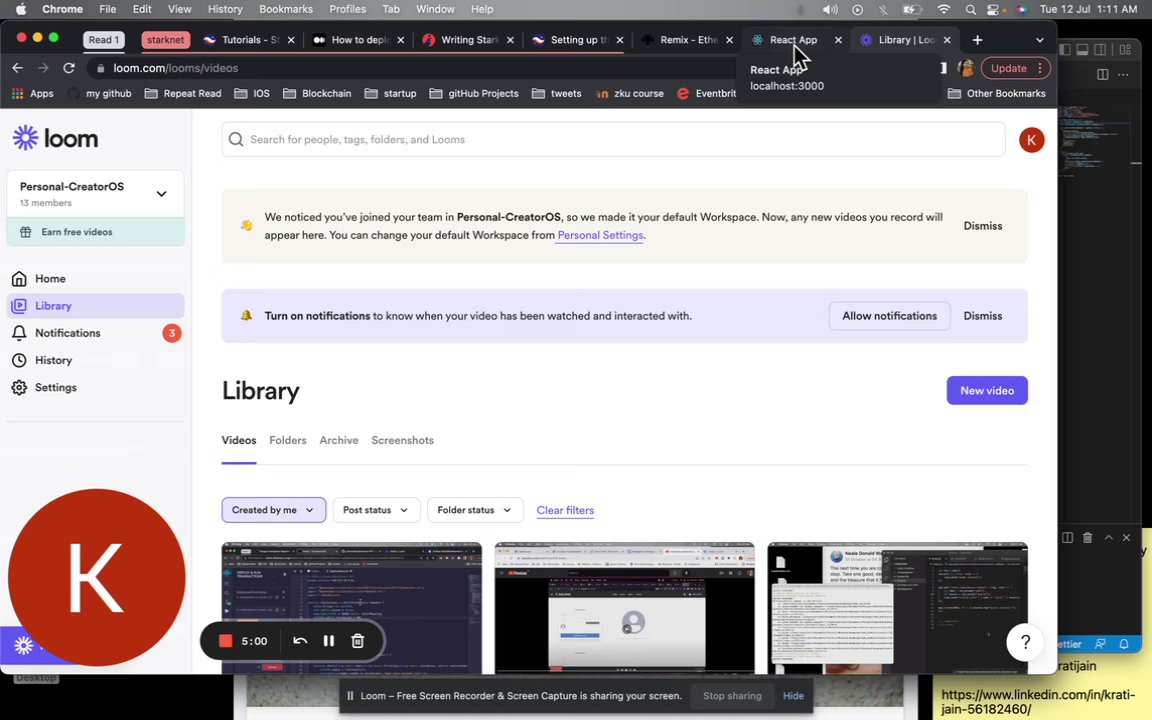Click the browser back arrow
The height and width of the screenshot is (720, 1152).
coord(18,68)
